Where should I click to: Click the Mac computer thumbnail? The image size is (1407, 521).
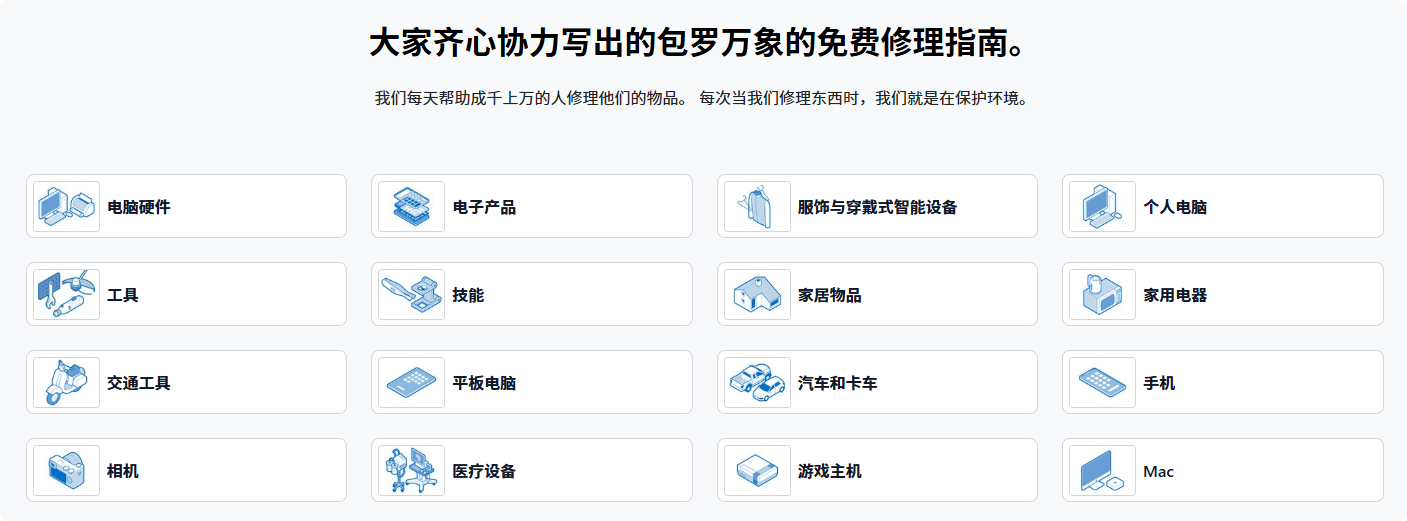coord(1102,471)
